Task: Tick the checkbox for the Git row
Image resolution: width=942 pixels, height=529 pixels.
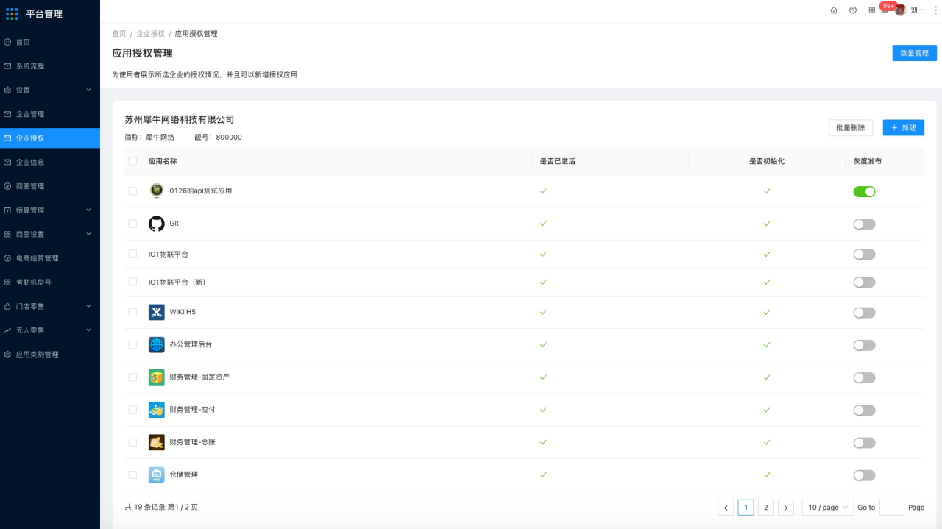Action: click(133, 223)
